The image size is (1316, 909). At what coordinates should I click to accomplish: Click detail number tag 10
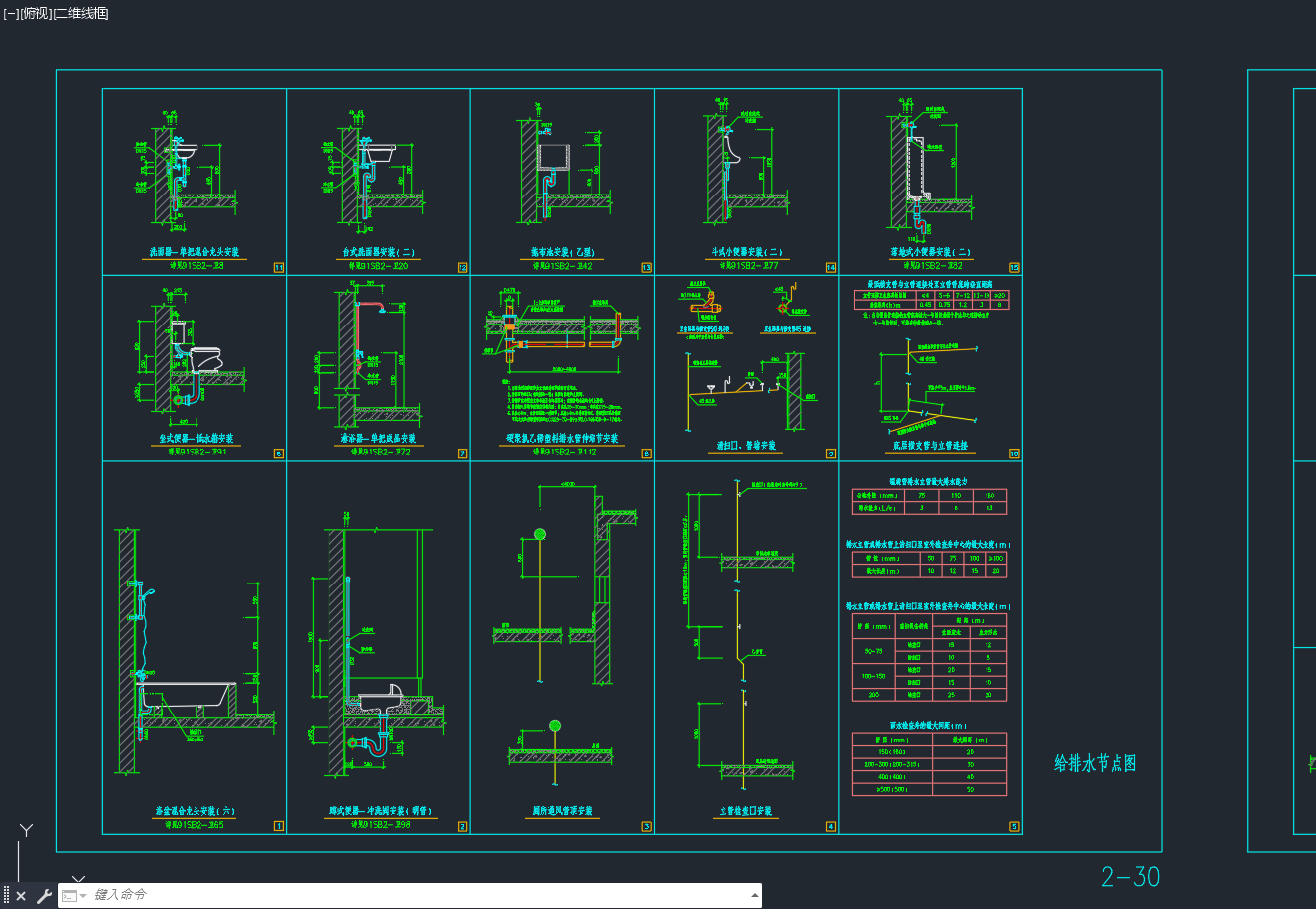pyautogui.click(x=1014, y=454)
